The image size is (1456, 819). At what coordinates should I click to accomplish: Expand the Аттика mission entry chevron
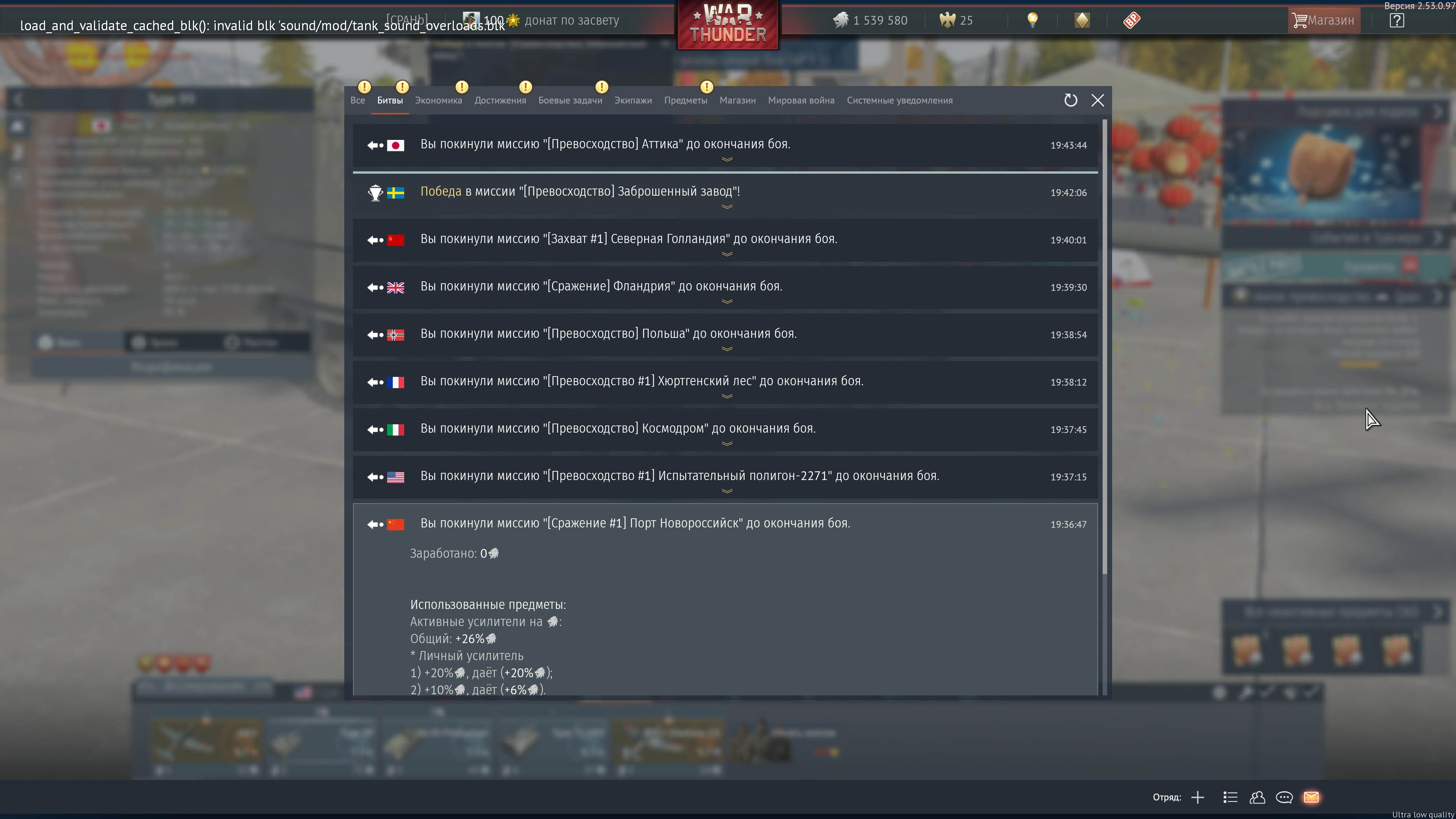point(727,159)
